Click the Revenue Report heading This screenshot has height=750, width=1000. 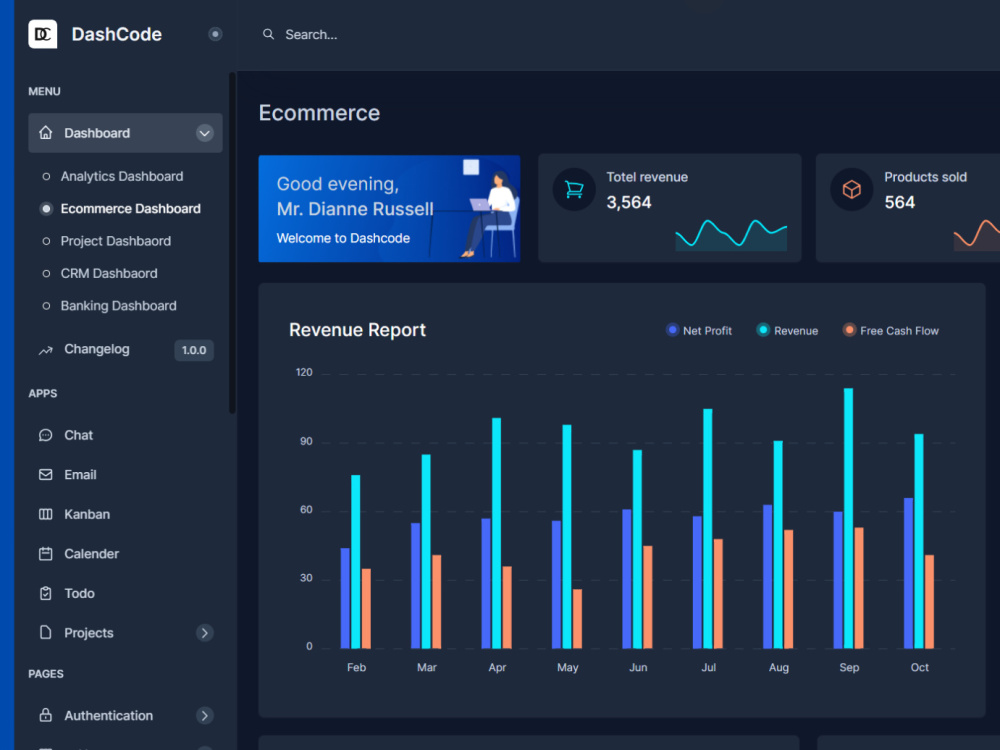pyautogui.click(x=357, y=330)
